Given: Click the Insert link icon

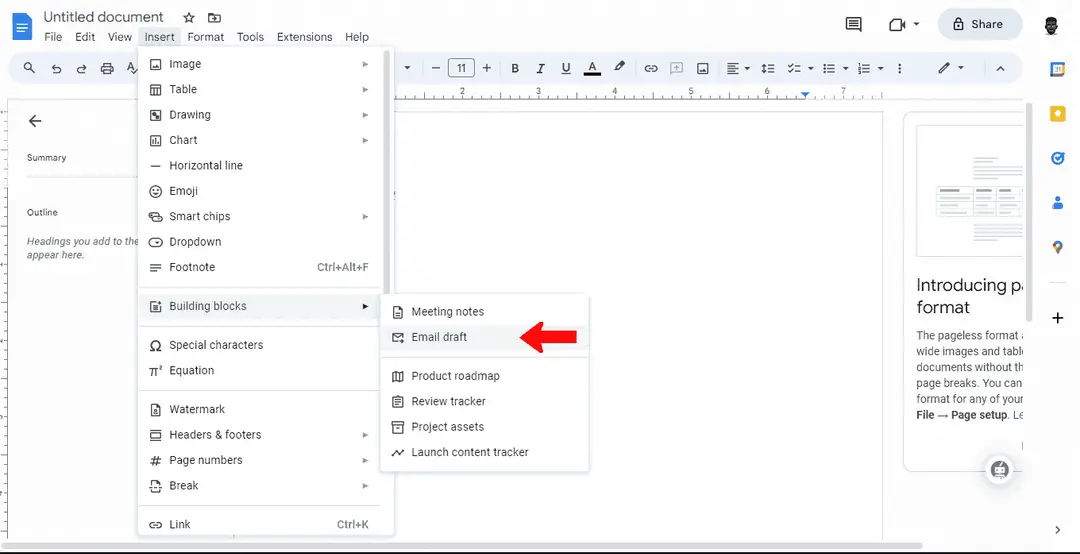Looking at the screenshot, I should 651,68.
